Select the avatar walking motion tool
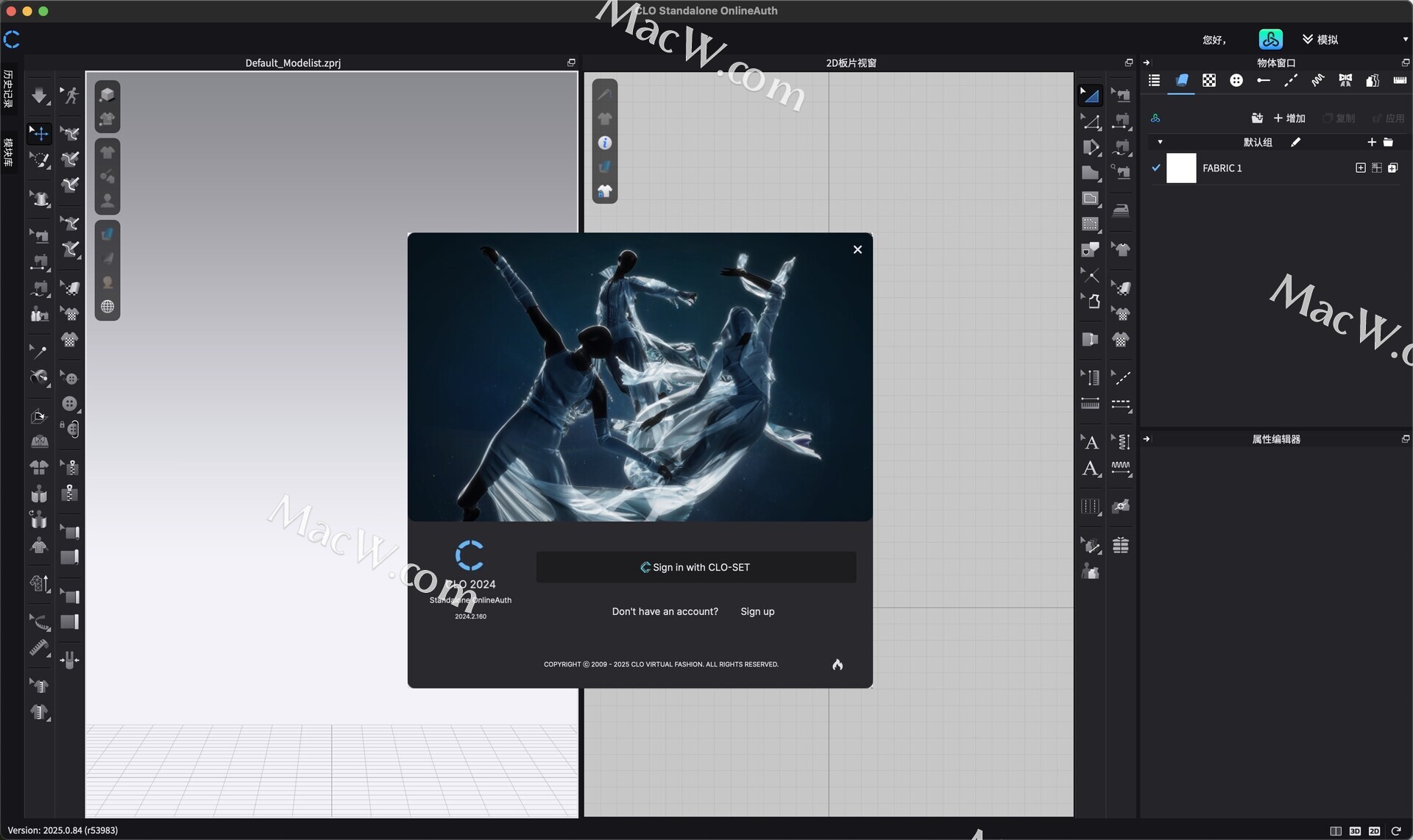This screenshot has width=1413, height=840. 70,96
